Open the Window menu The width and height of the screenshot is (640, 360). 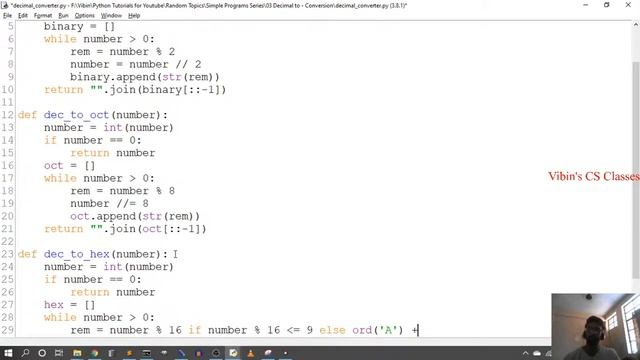point(111,16)
